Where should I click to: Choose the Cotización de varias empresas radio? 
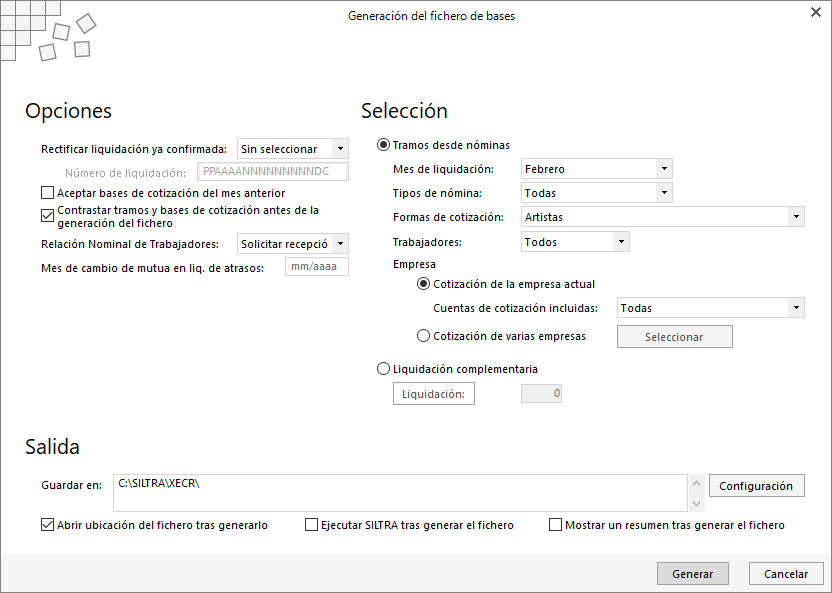pos(423,336)
